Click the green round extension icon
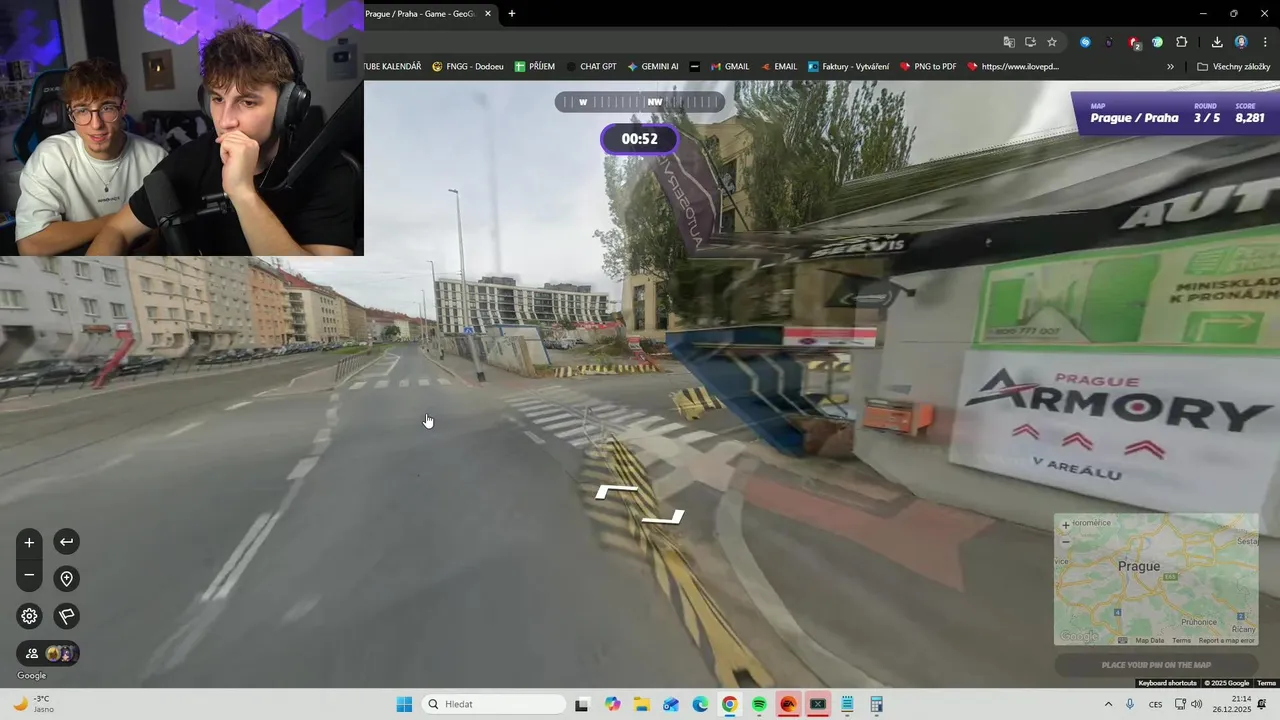Screen dimensions: 1280x720 point(1157,42)
